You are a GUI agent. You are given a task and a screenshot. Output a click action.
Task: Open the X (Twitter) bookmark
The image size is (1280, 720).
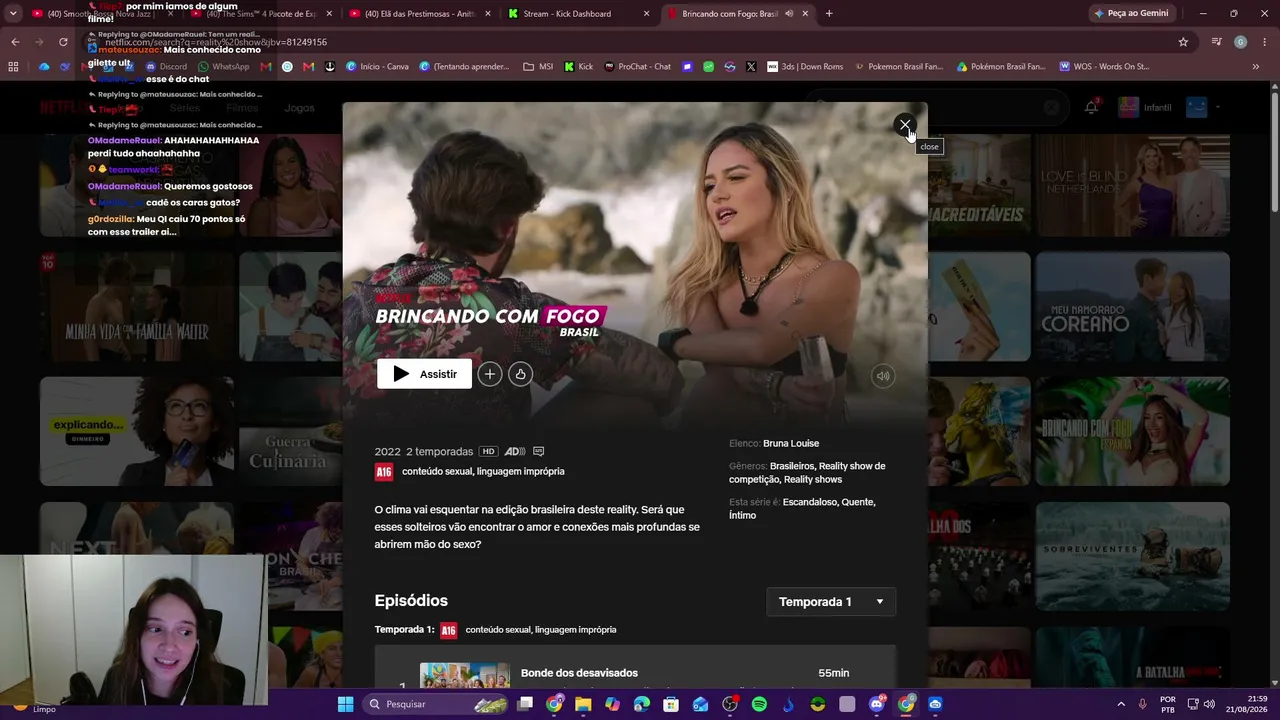[751, 67]
